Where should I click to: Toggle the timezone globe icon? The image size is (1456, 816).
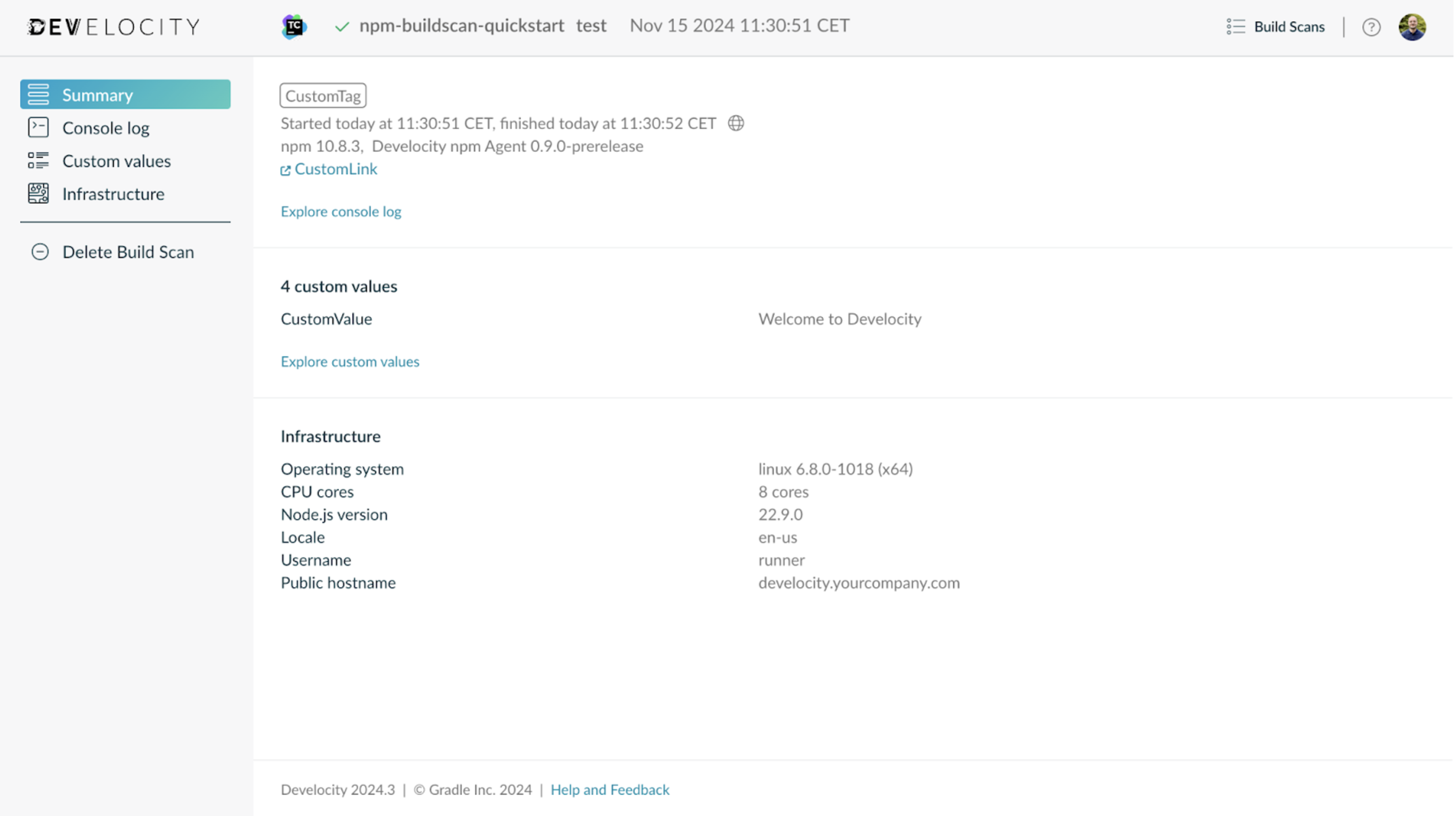click(736, 123)
